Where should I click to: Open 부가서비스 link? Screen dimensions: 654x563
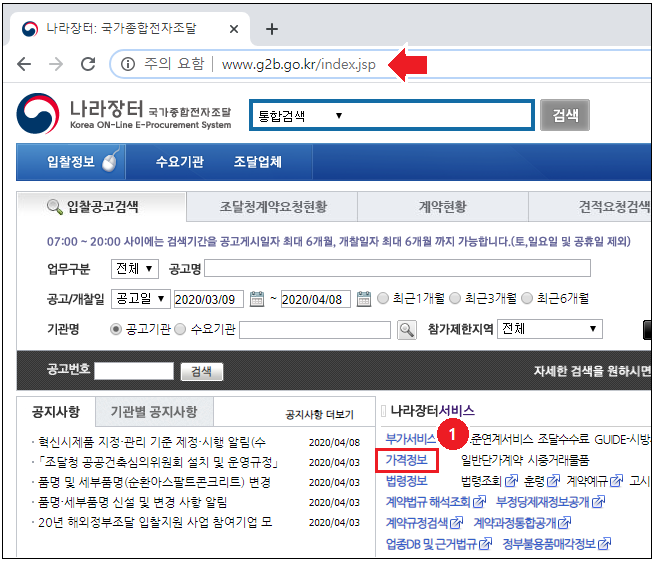pos(411,439)
